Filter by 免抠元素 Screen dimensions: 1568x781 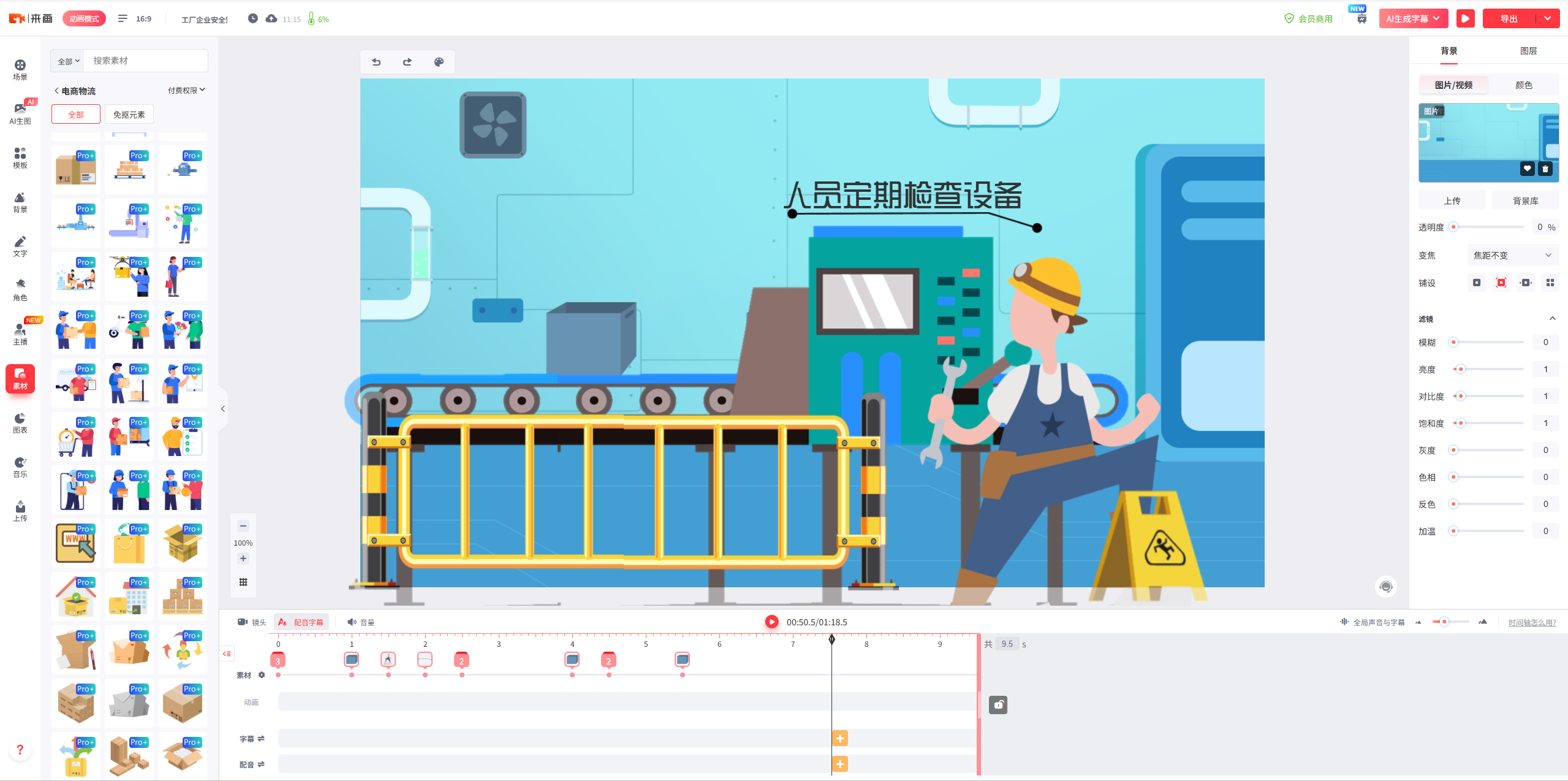(129, 115)
